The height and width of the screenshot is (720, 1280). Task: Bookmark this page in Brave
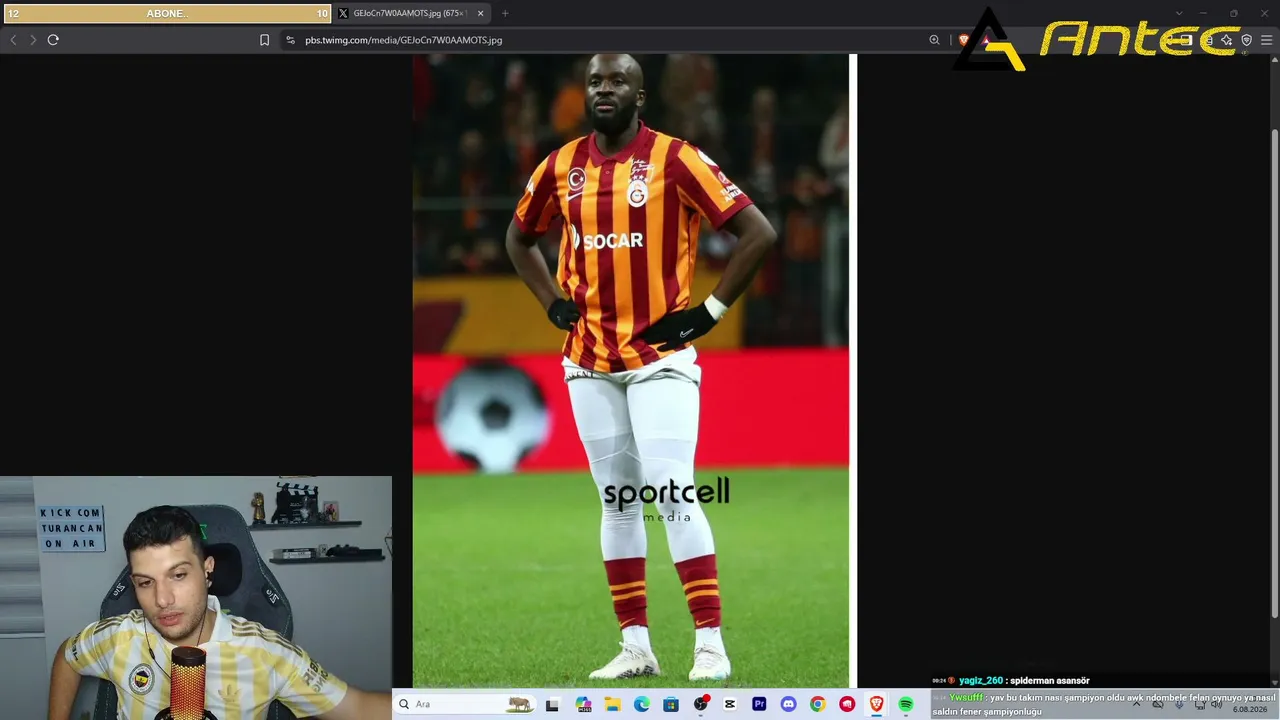[264, 40]
